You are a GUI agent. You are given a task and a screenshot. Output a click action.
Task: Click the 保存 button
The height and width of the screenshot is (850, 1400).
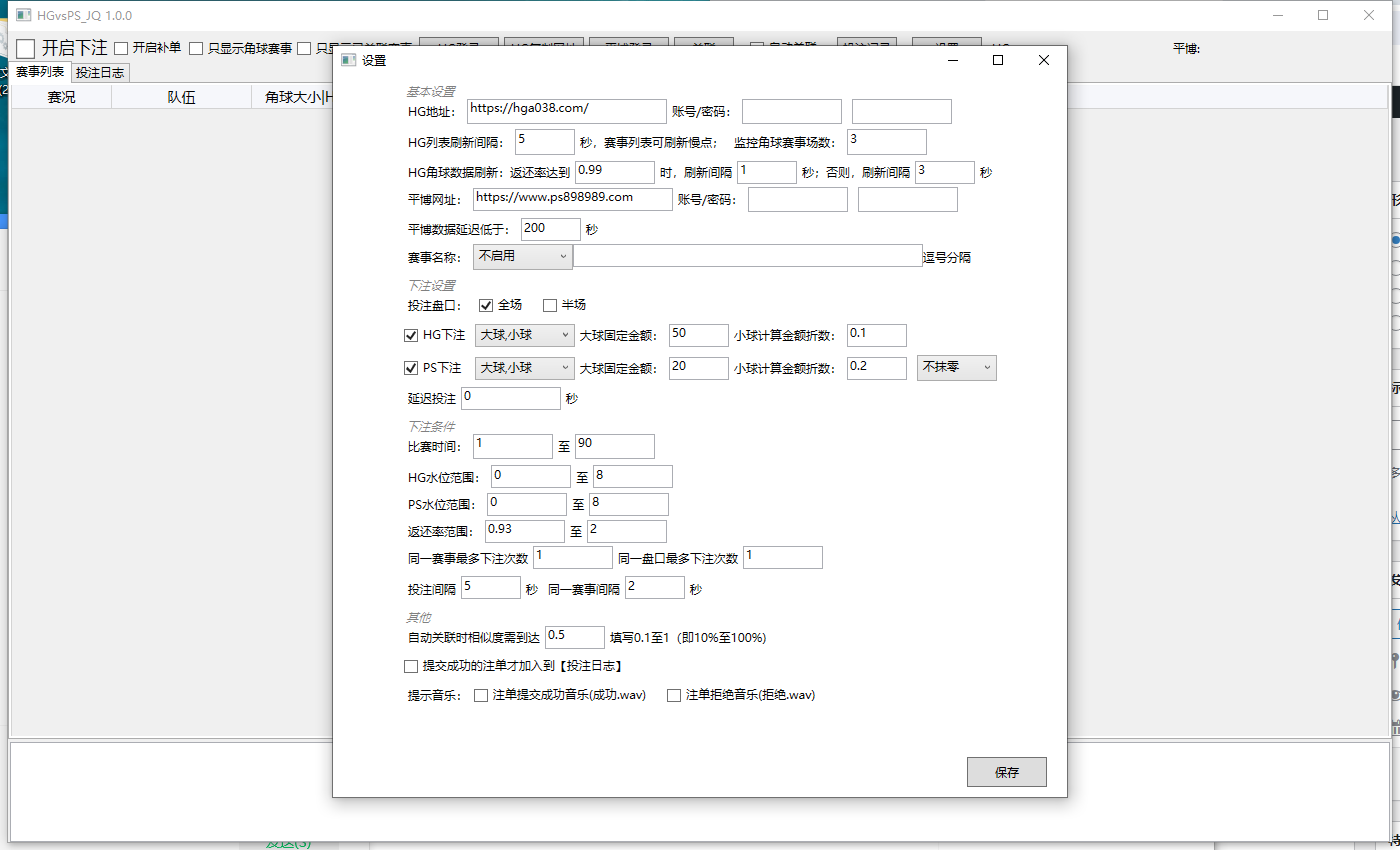tap(1006, 772)
